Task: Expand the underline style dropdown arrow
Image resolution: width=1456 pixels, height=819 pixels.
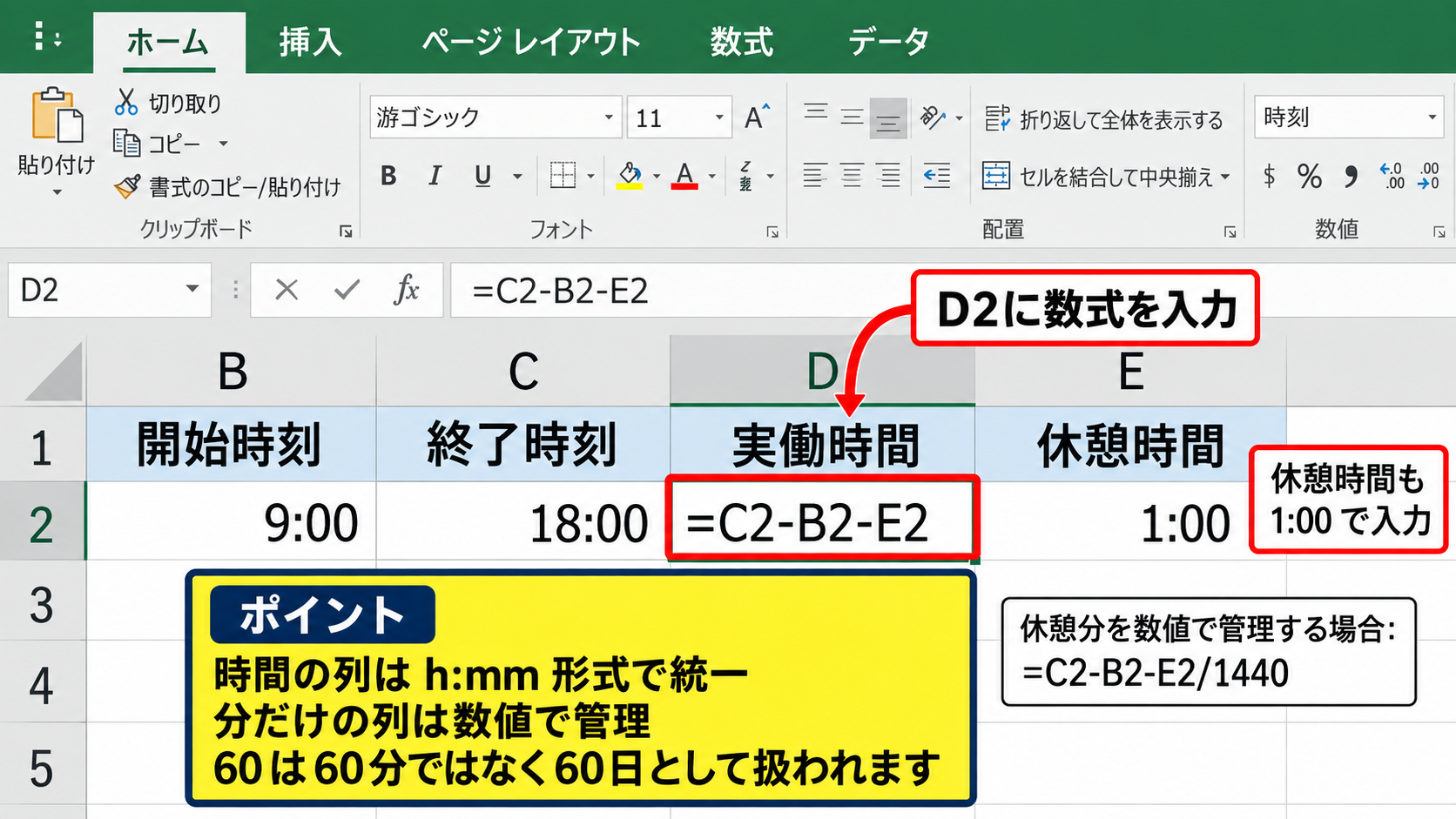Action: pos(517,177)
